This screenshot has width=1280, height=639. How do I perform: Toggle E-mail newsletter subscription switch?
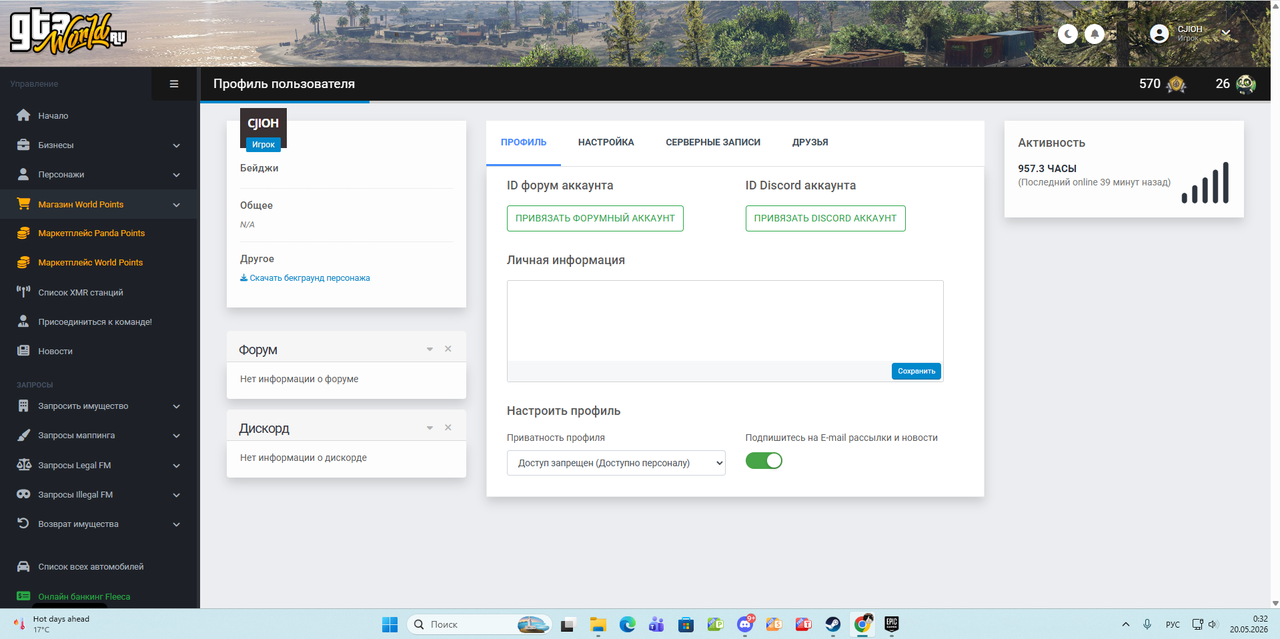(764, 461)
